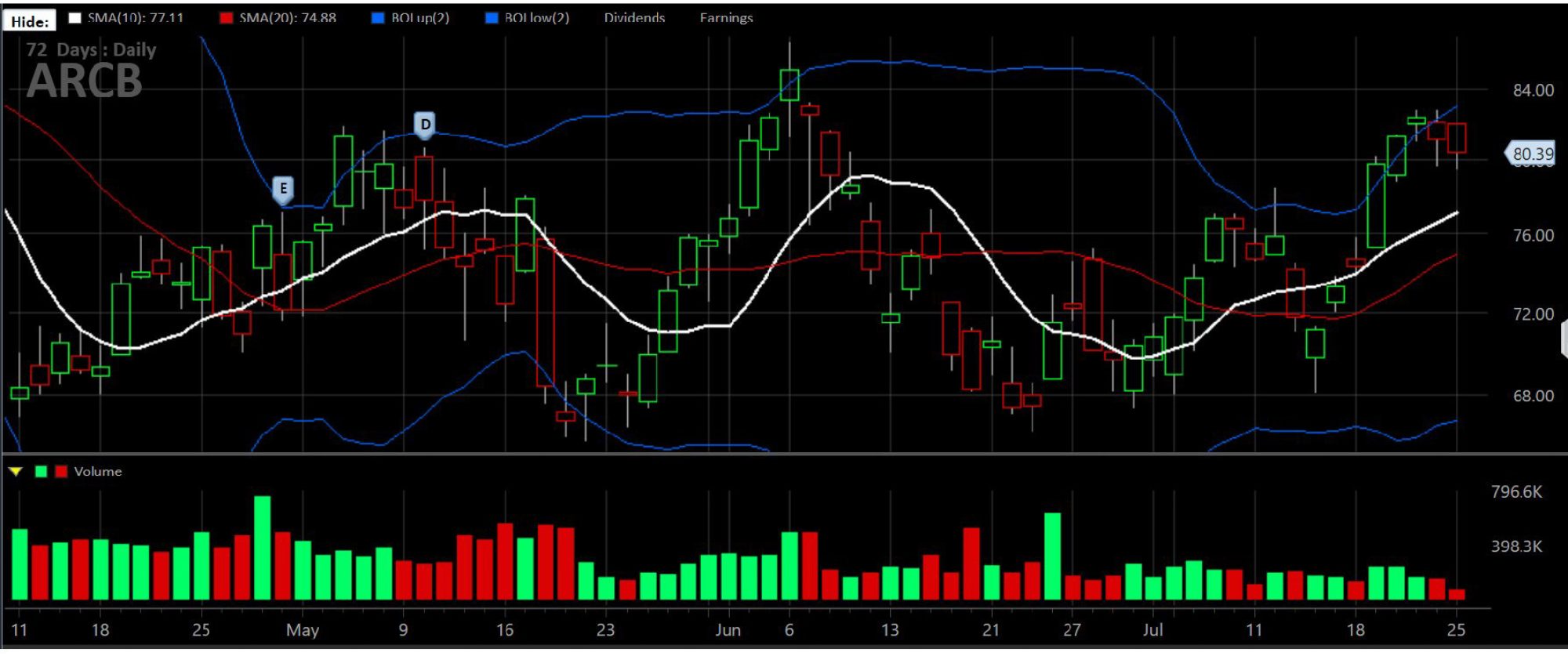Toggle BOL up(2) band label
The image size is (1568, 656).
pyautogui.click(x=420, y=18)
